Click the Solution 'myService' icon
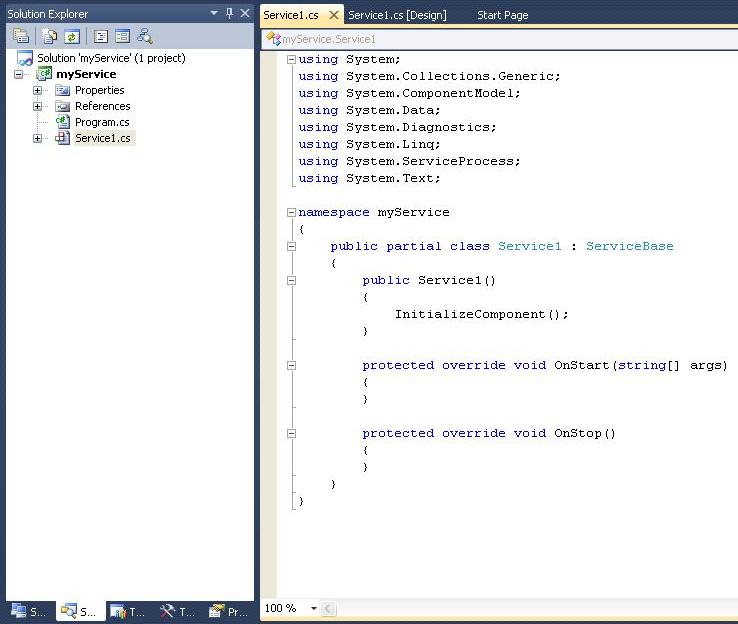Viewport: 738px width, 624px height. tap(24, 58)
